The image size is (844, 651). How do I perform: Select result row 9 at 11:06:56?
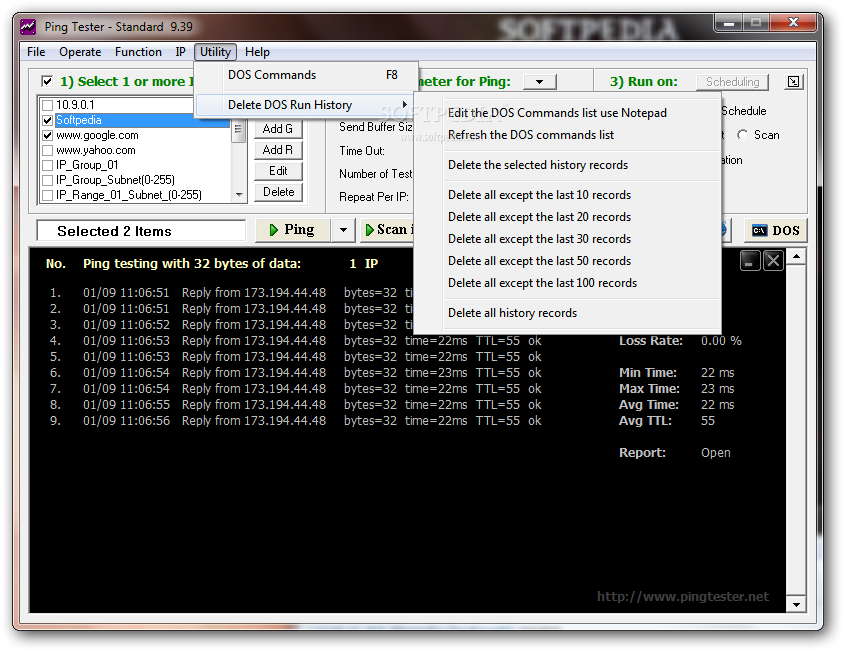(296, 421)
